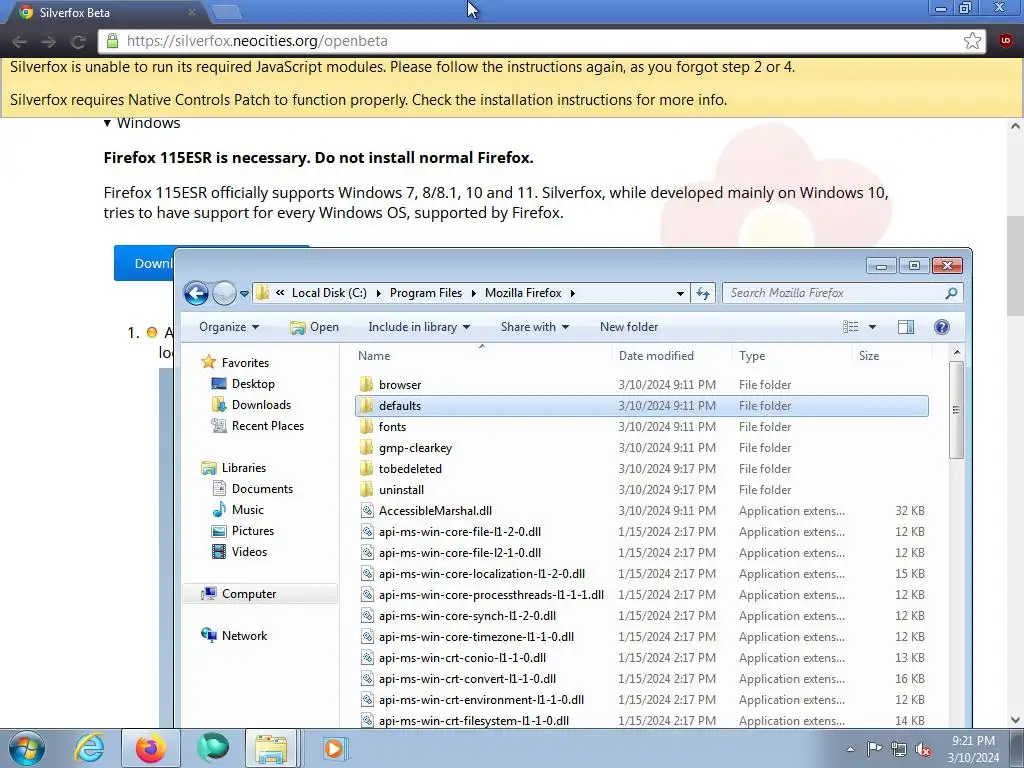Select the fonts folder

pos(641,426)
